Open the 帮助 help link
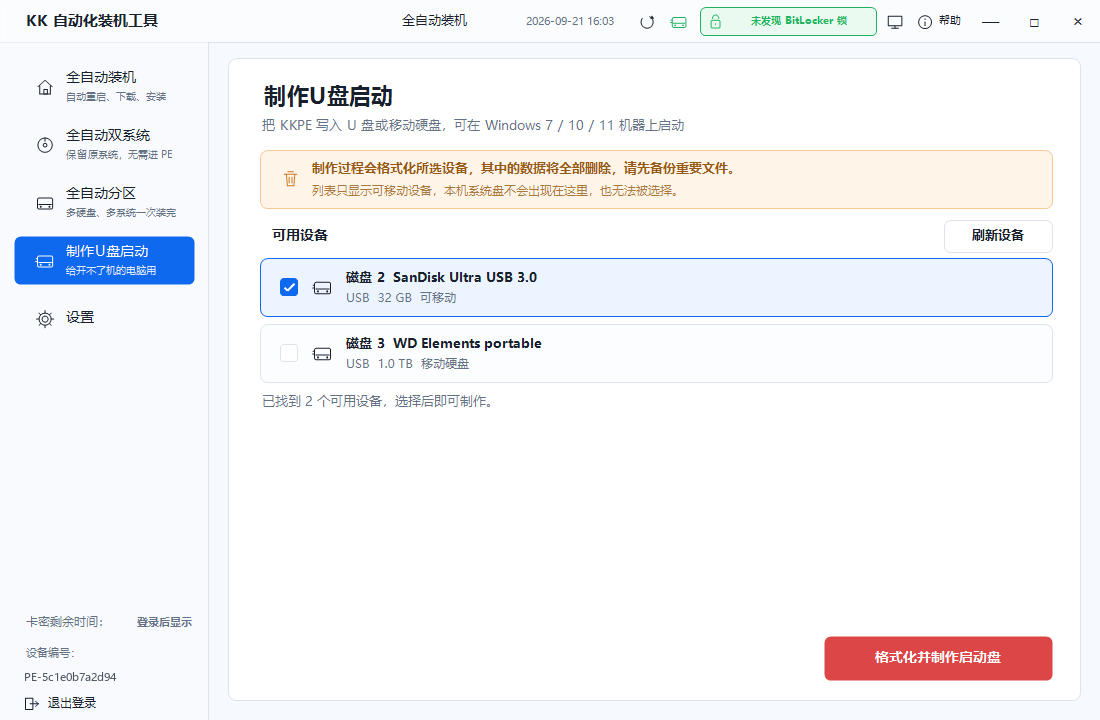The image size is (1100, 720). click(x=950, y=21)
